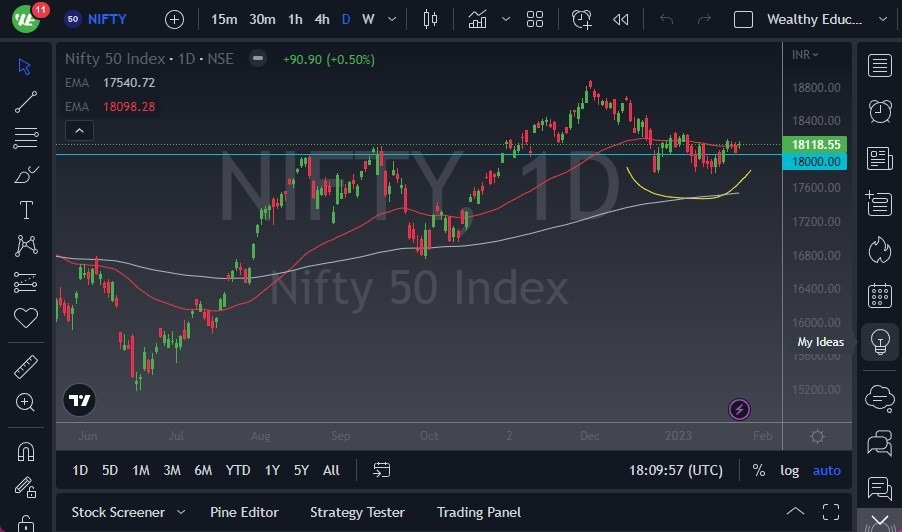
Task: Set date range to 1M
Action: tap(141, 470)
